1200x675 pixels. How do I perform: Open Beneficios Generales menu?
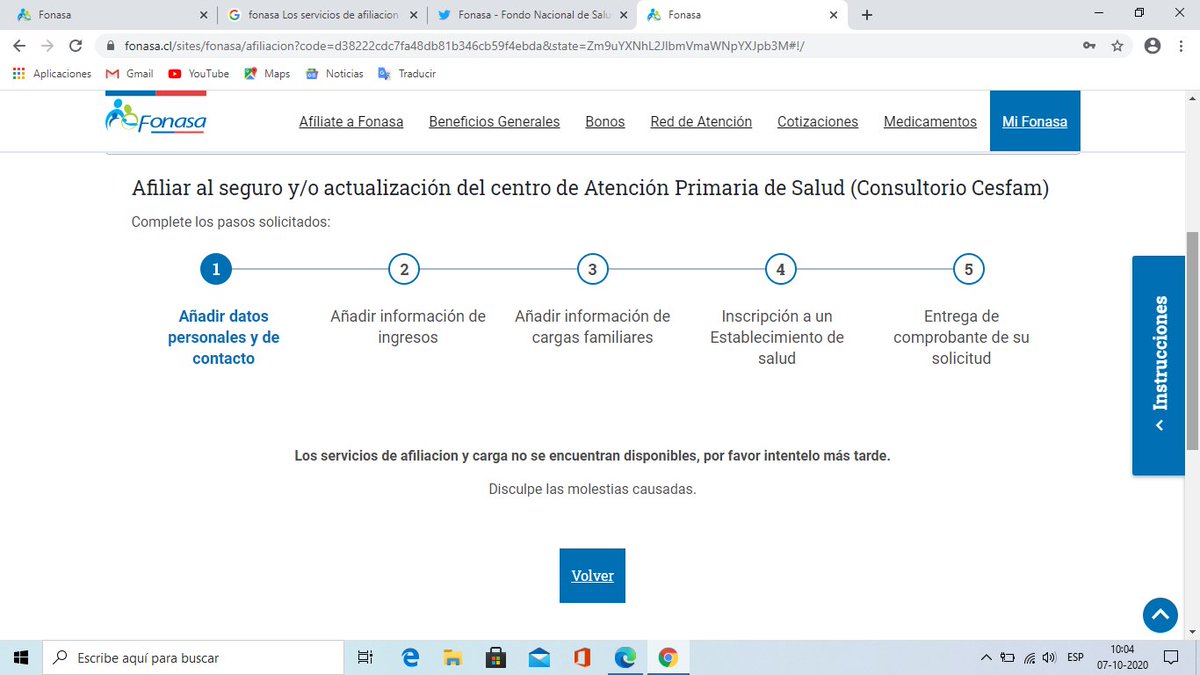pos(494,121)
